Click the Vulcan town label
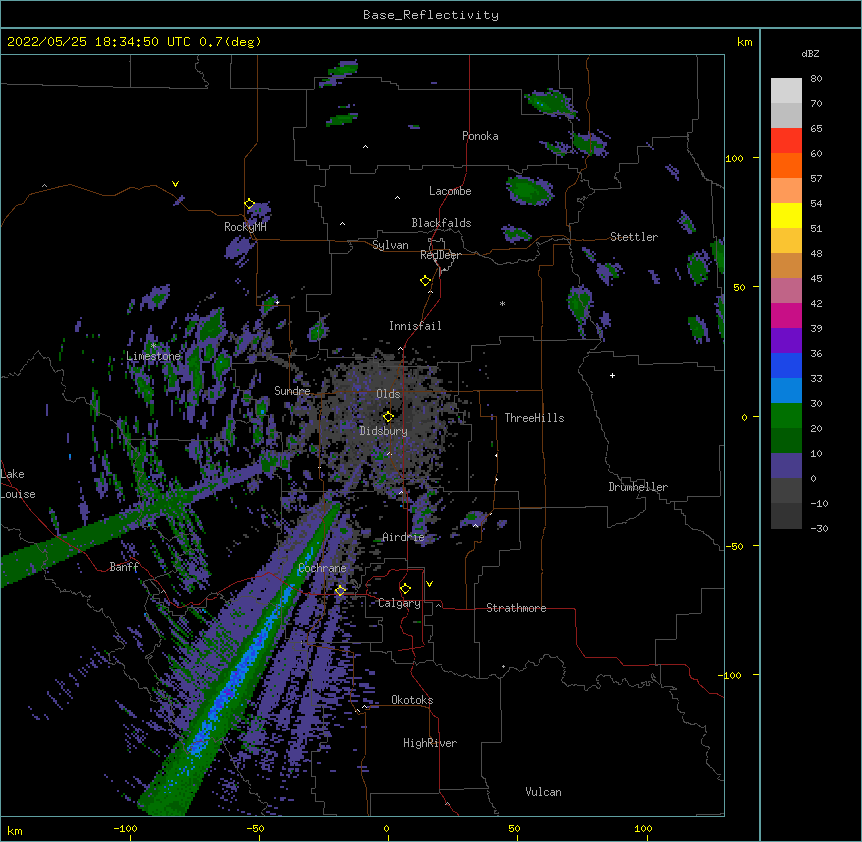Image resolution: width=862 pixels, height=842 pixels. (543, 792)
